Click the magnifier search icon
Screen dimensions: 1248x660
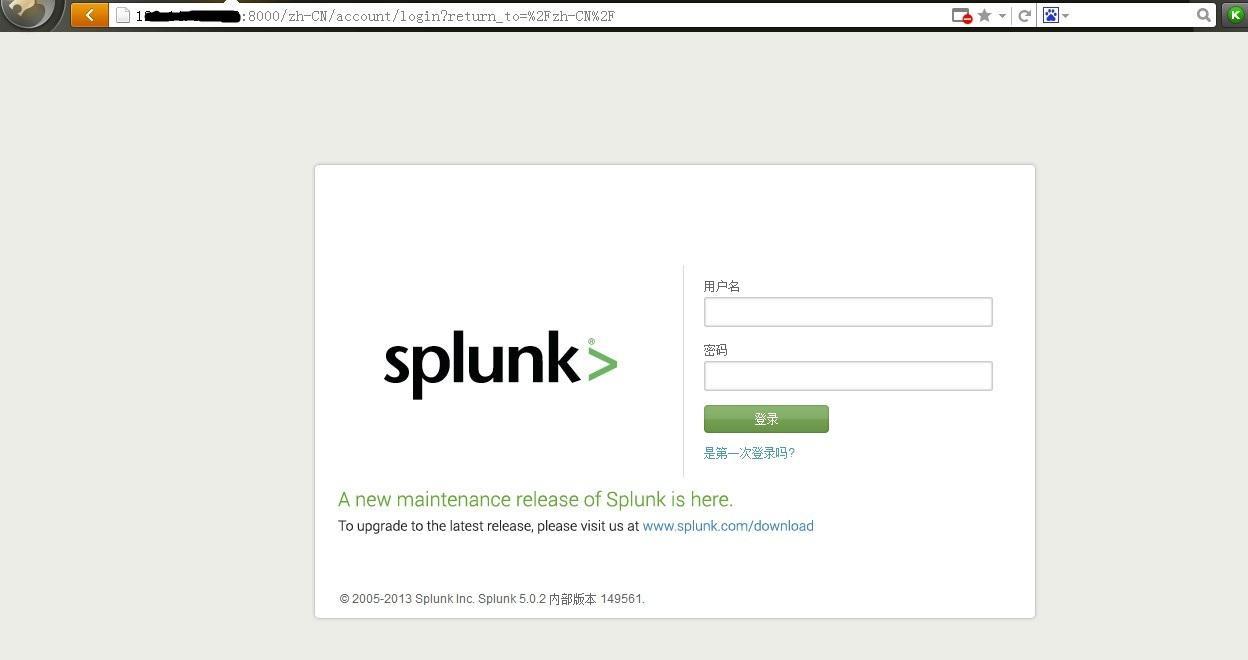point(1203,15)
